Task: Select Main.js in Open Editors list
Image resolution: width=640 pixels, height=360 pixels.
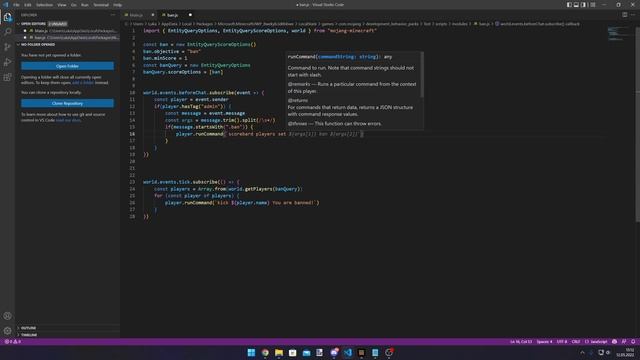Action: (67, 31)
